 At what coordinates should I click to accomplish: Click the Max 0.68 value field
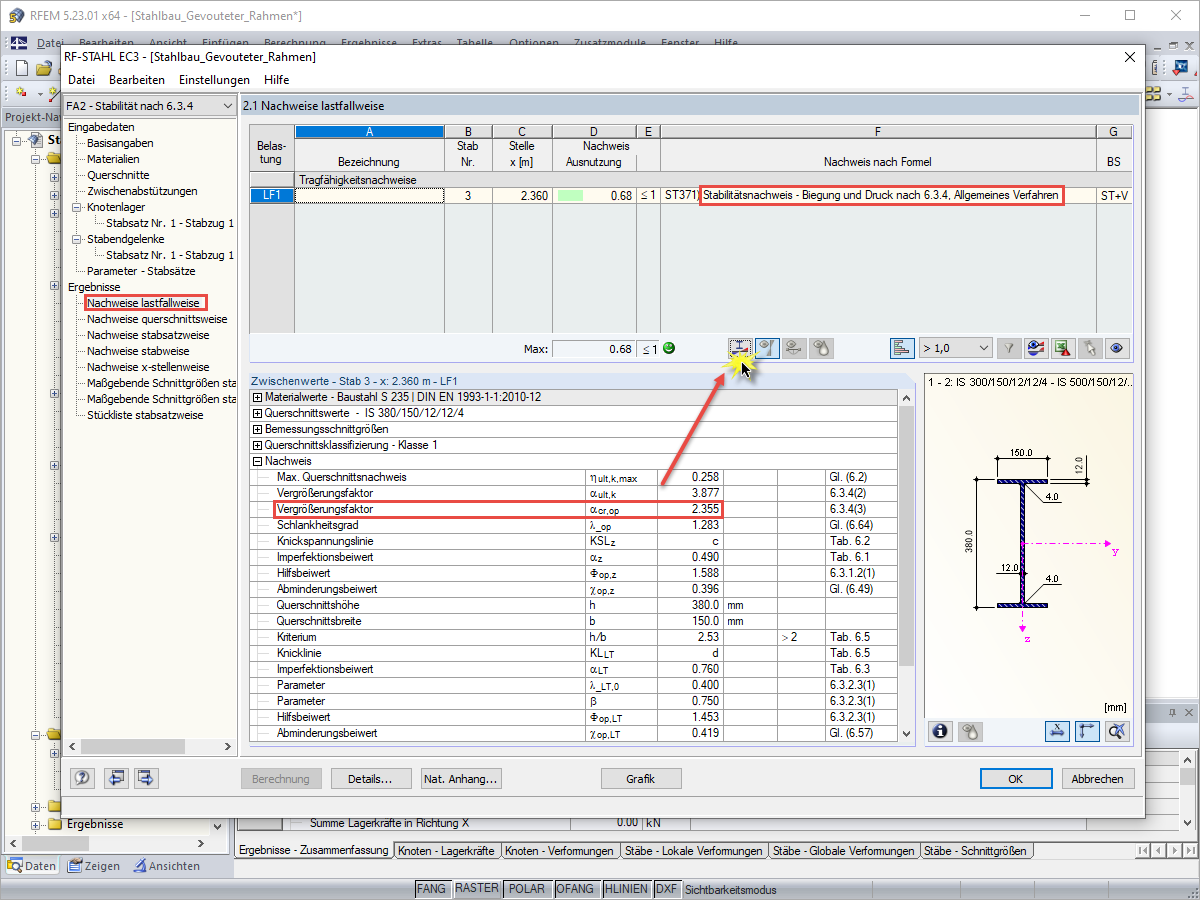(594, 349)
